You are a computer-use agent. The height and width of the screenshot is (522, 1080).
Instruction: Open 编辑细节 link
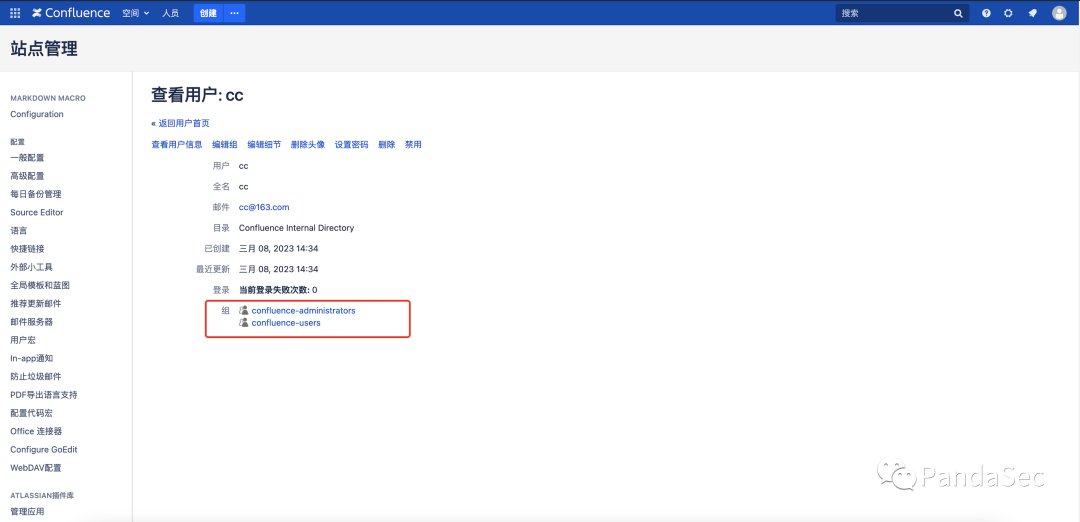coord(264,145)
